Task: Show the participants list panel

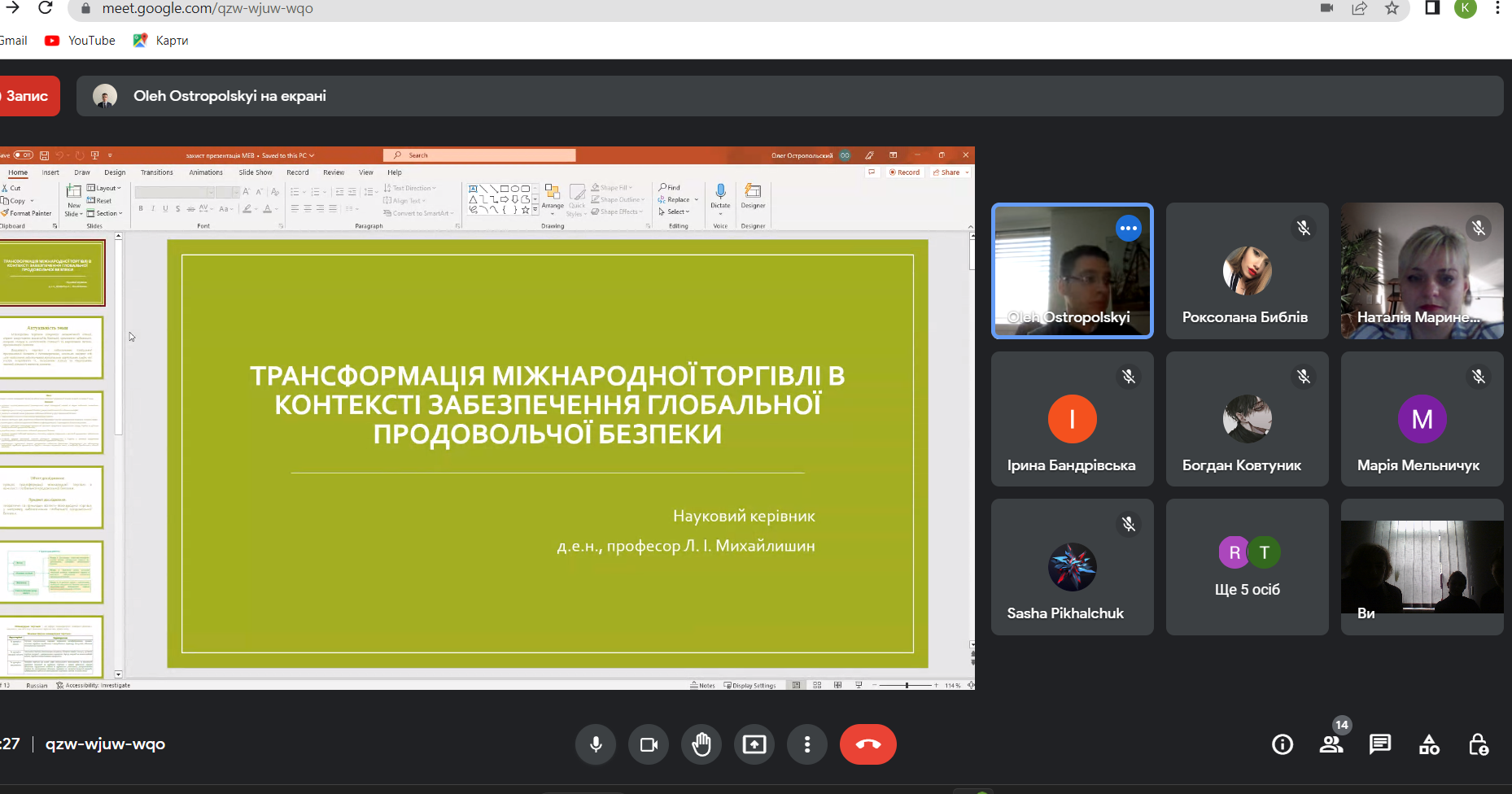Action: pyautogui.click(x=1331, y=744)
